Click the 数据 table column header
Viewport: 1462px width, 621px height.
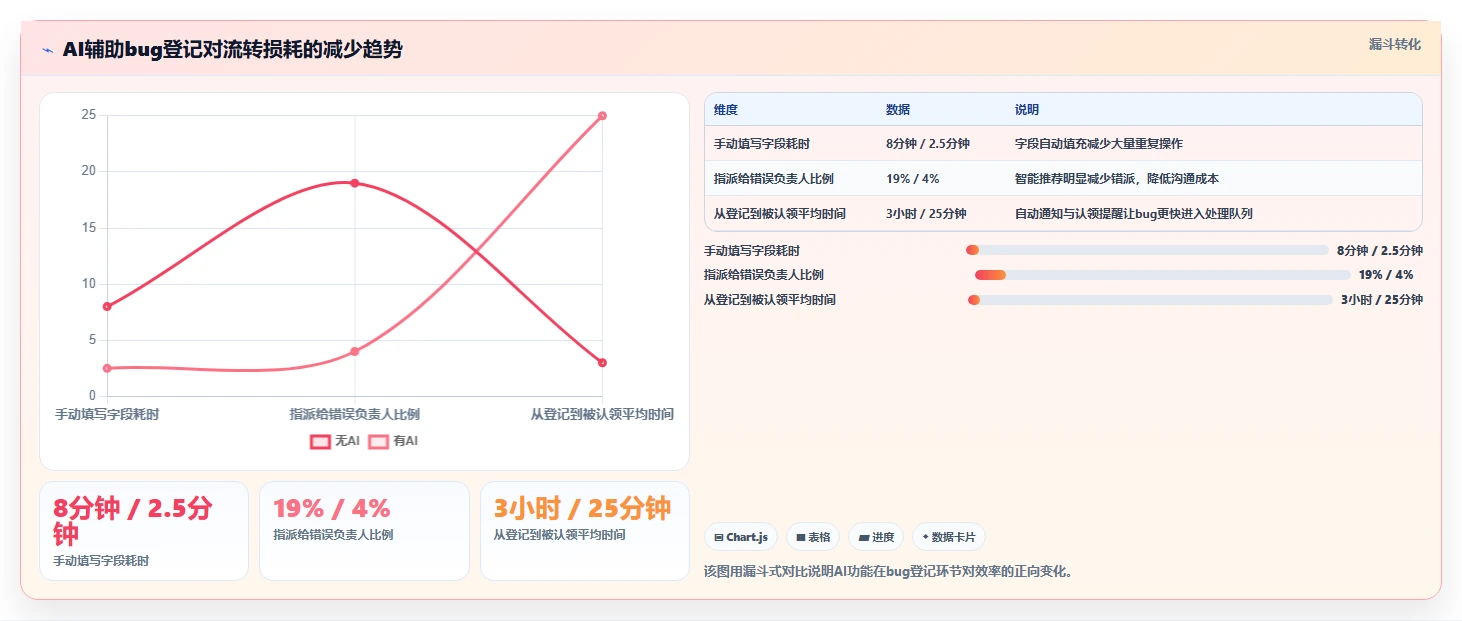[x=898, y=110]
